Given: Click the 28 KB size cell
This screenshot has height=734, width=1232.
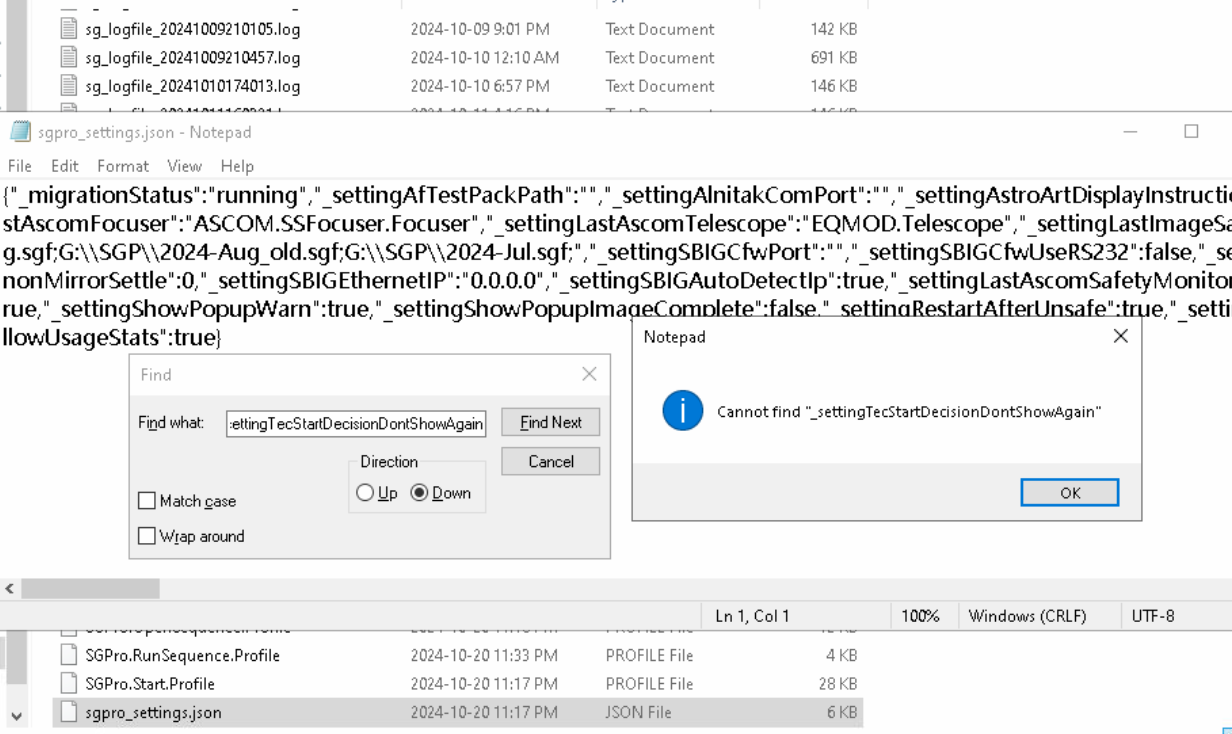Looking at the screenshot, I should [839, 684].
